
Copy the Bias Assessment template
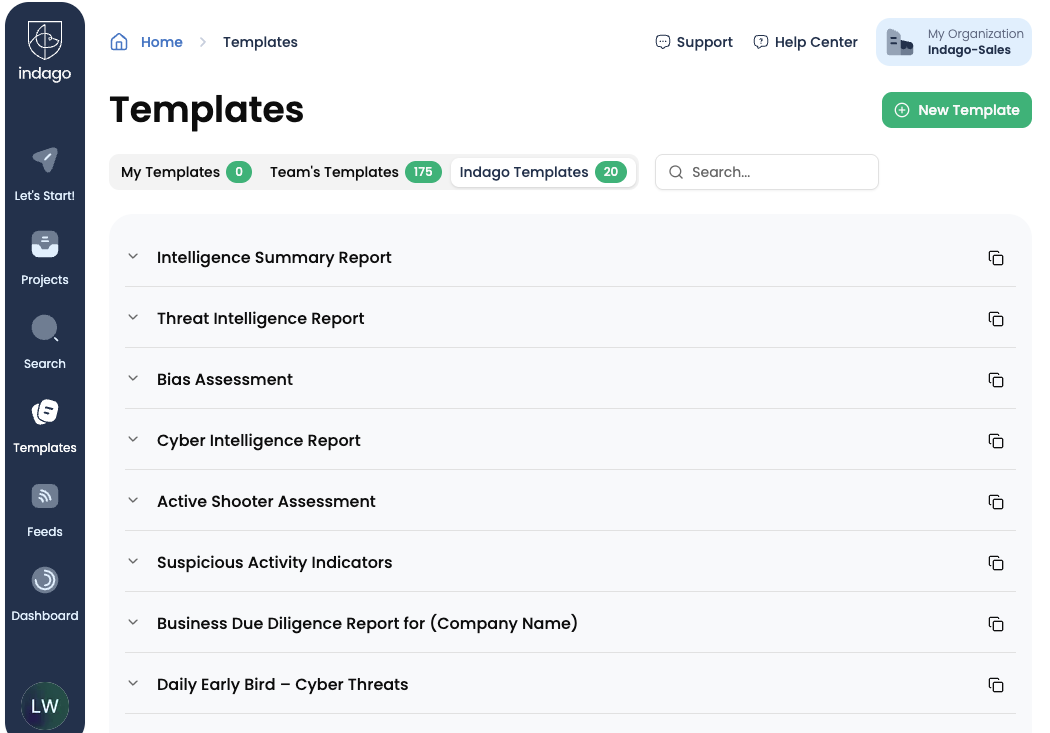pyautogui.click(x=996, y=380)
